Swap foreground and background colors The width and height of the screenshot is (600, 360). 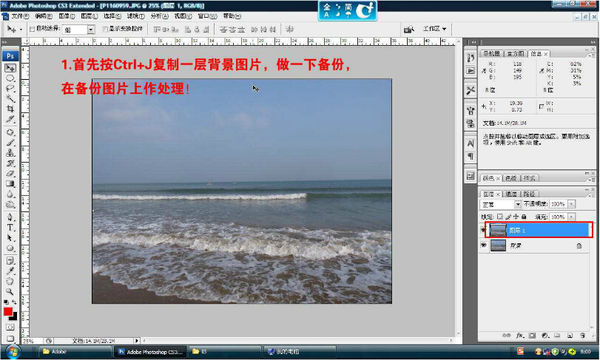point(15,303)
